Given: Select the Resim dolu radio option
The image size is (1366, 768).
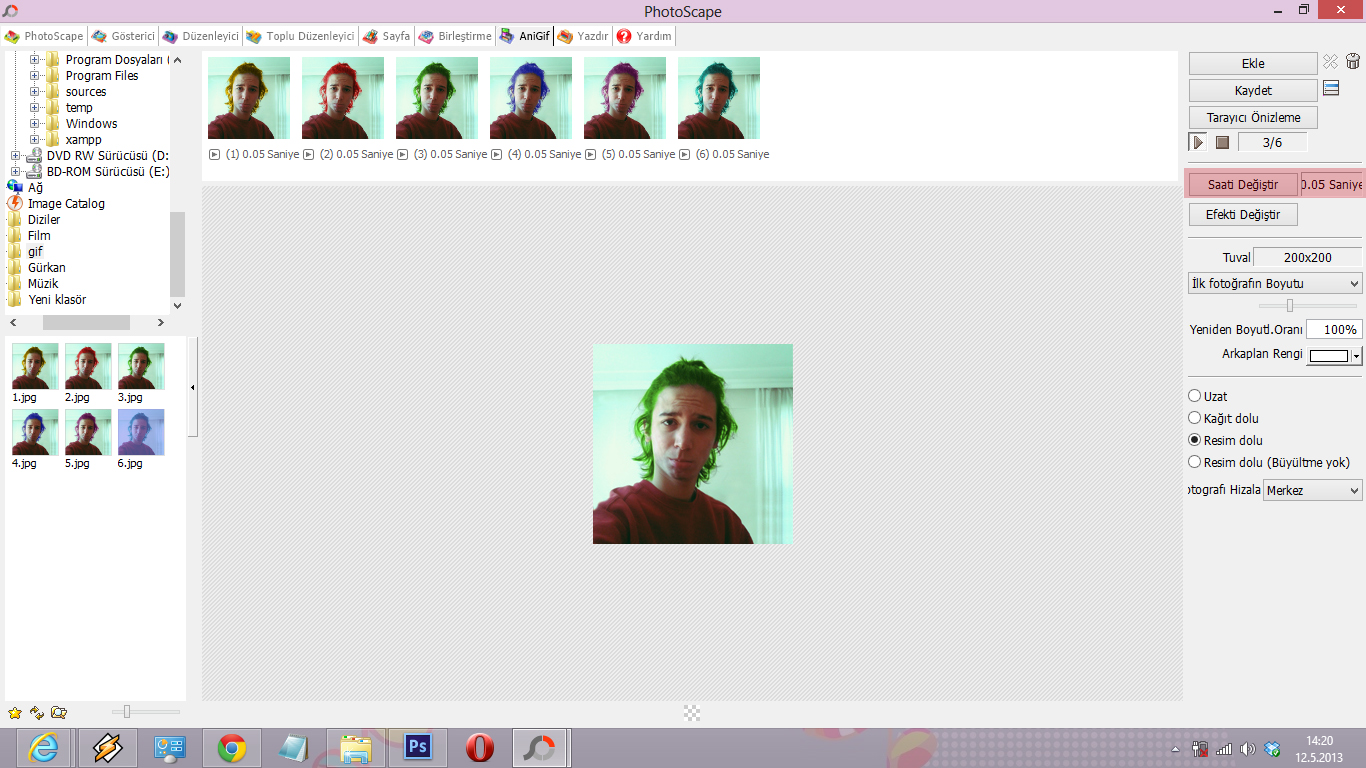Looking at the screenshot, I should 1194,440.
